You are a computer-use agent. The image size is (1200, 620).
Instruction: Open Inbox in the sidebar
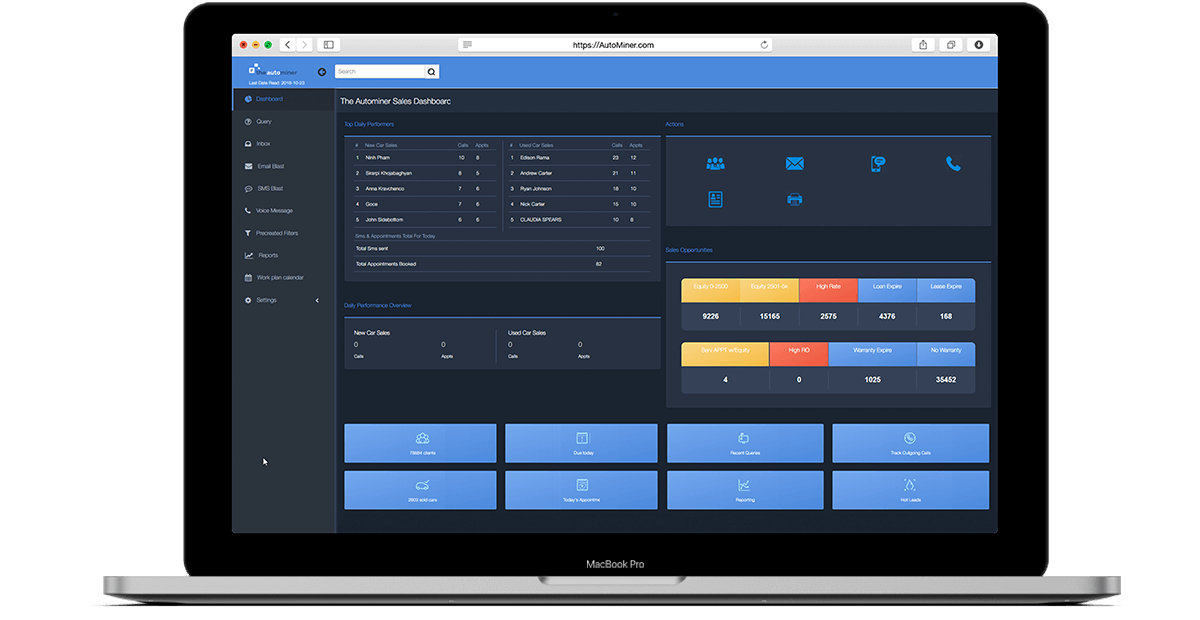click(x=284, y=144)
